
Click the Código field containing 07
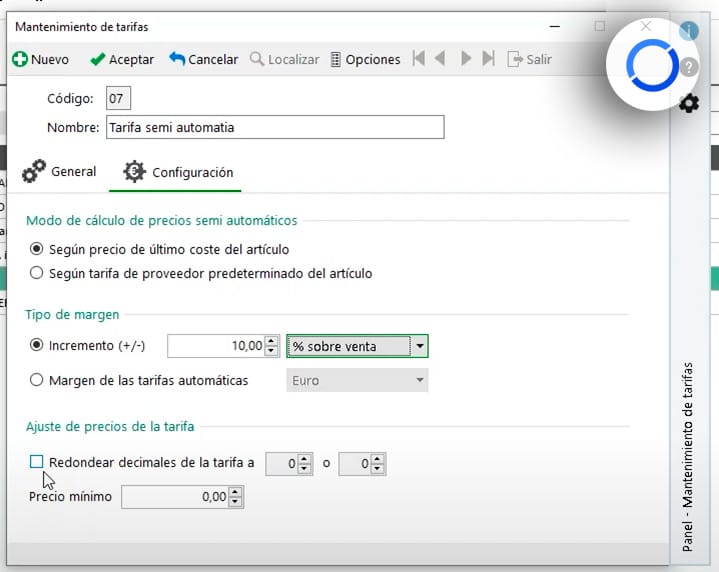point(118,98)
